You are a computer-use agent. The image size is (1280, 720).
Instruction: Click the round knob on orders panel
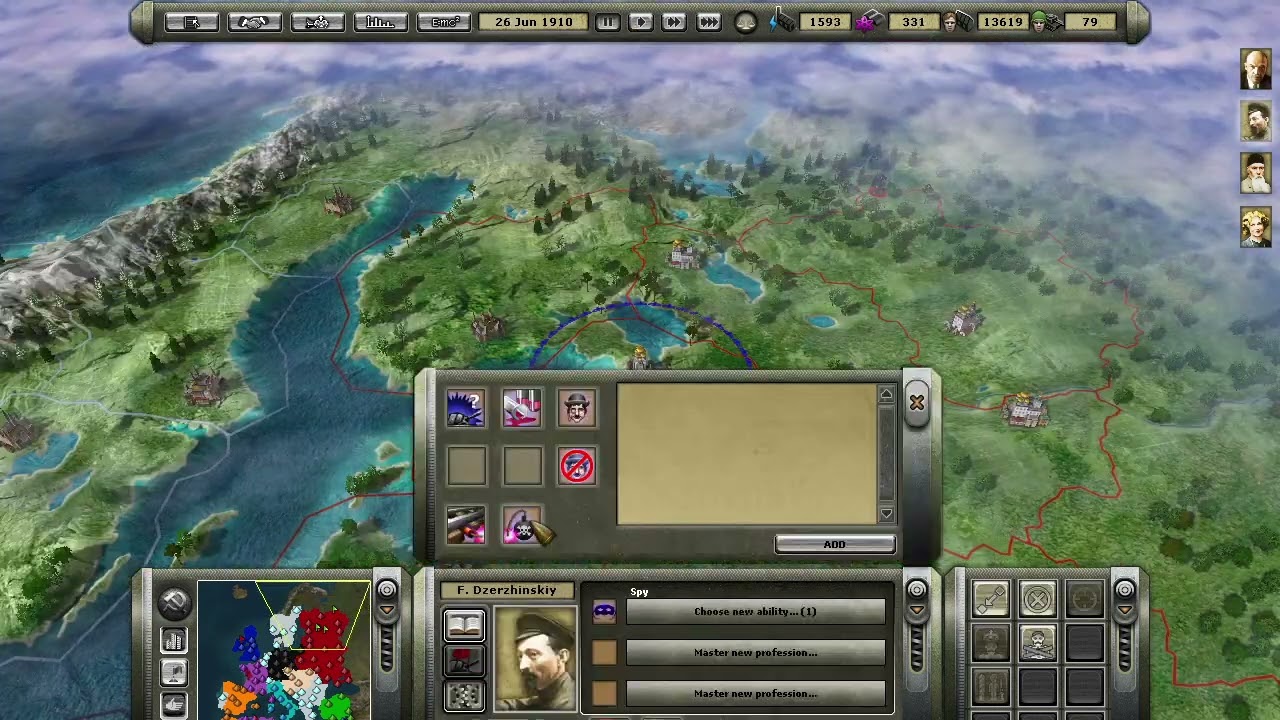[x=1125, y=590]
